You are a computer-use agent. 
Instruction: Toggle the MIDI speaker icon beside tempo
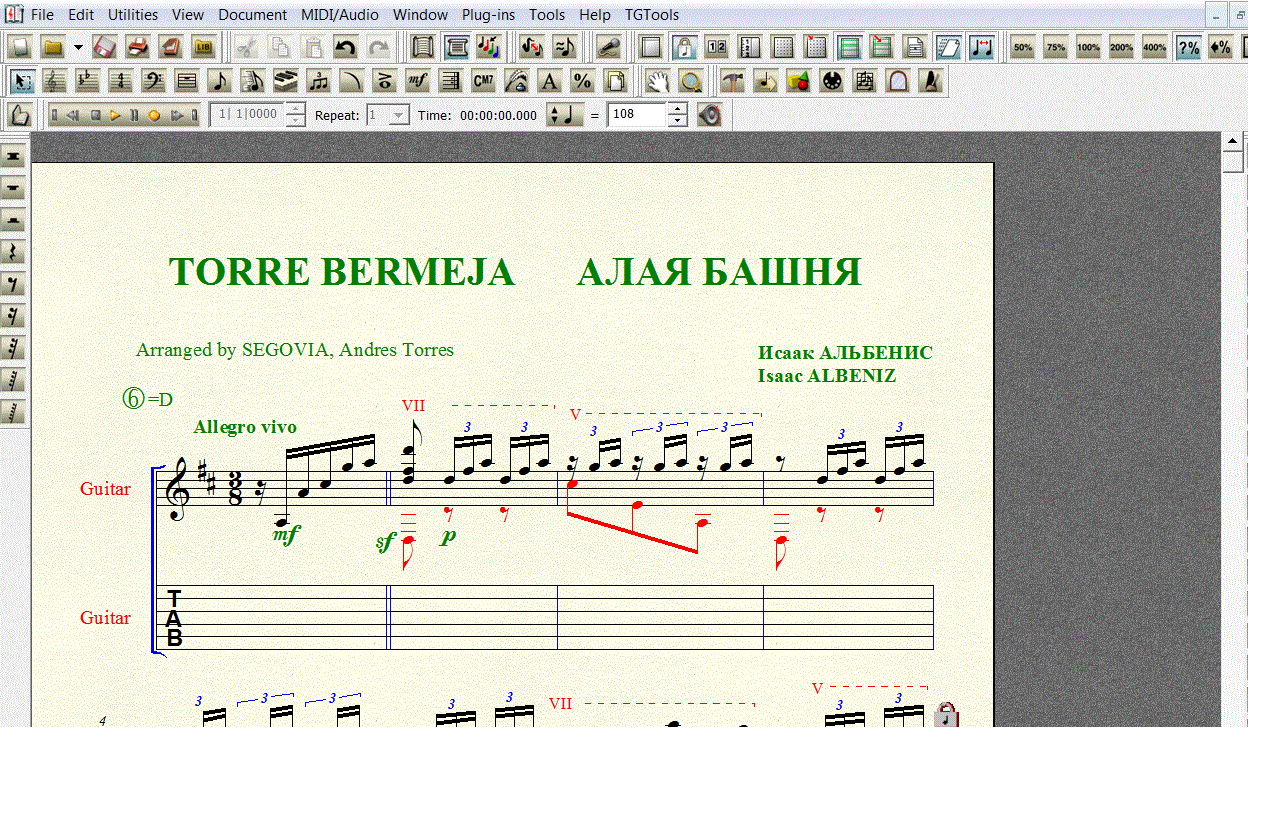pyautogui.click(x=709, y=115)
